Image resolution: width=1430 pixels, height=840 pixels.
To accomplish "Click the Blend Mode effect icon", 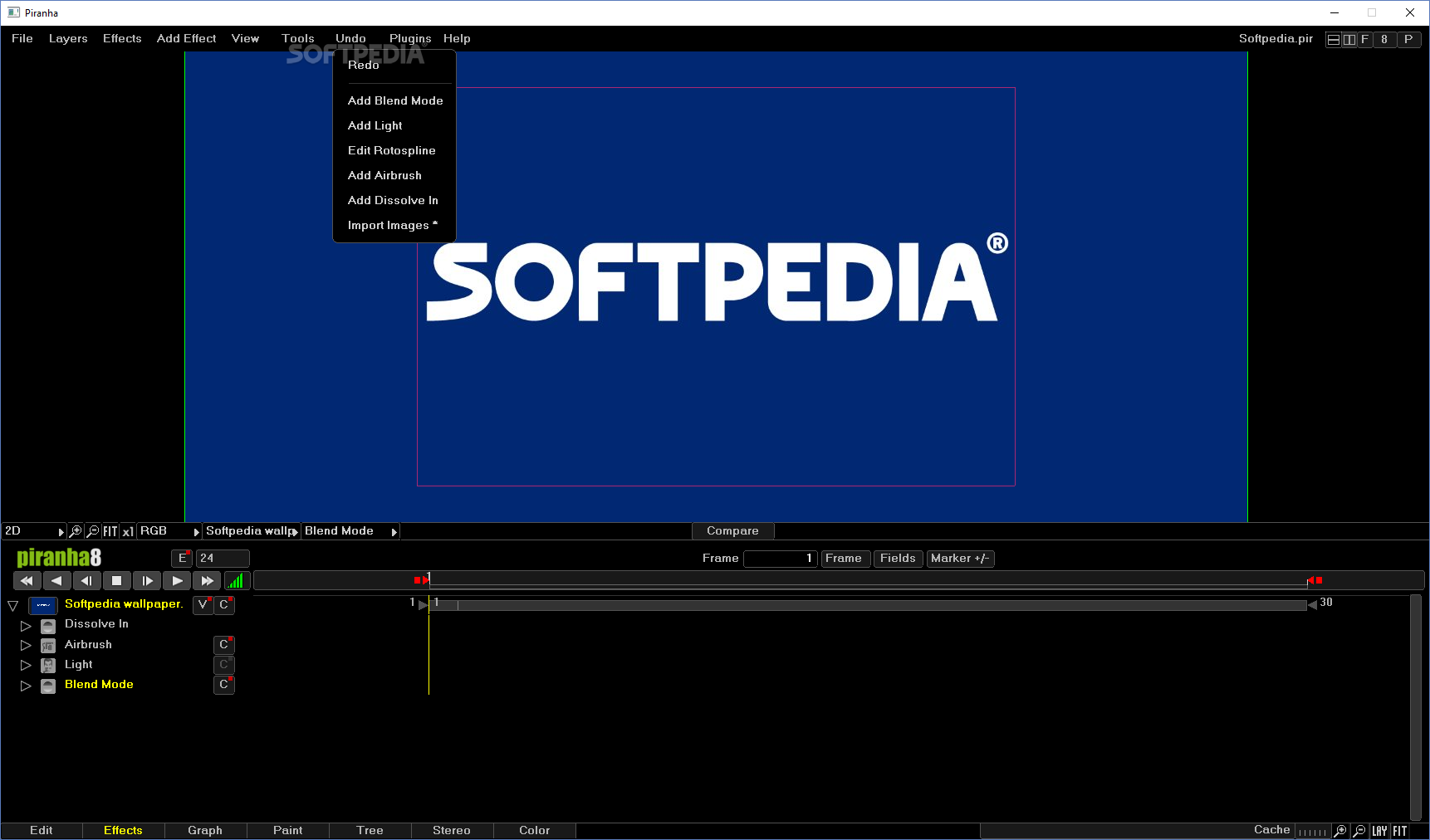I will [48, 686].
